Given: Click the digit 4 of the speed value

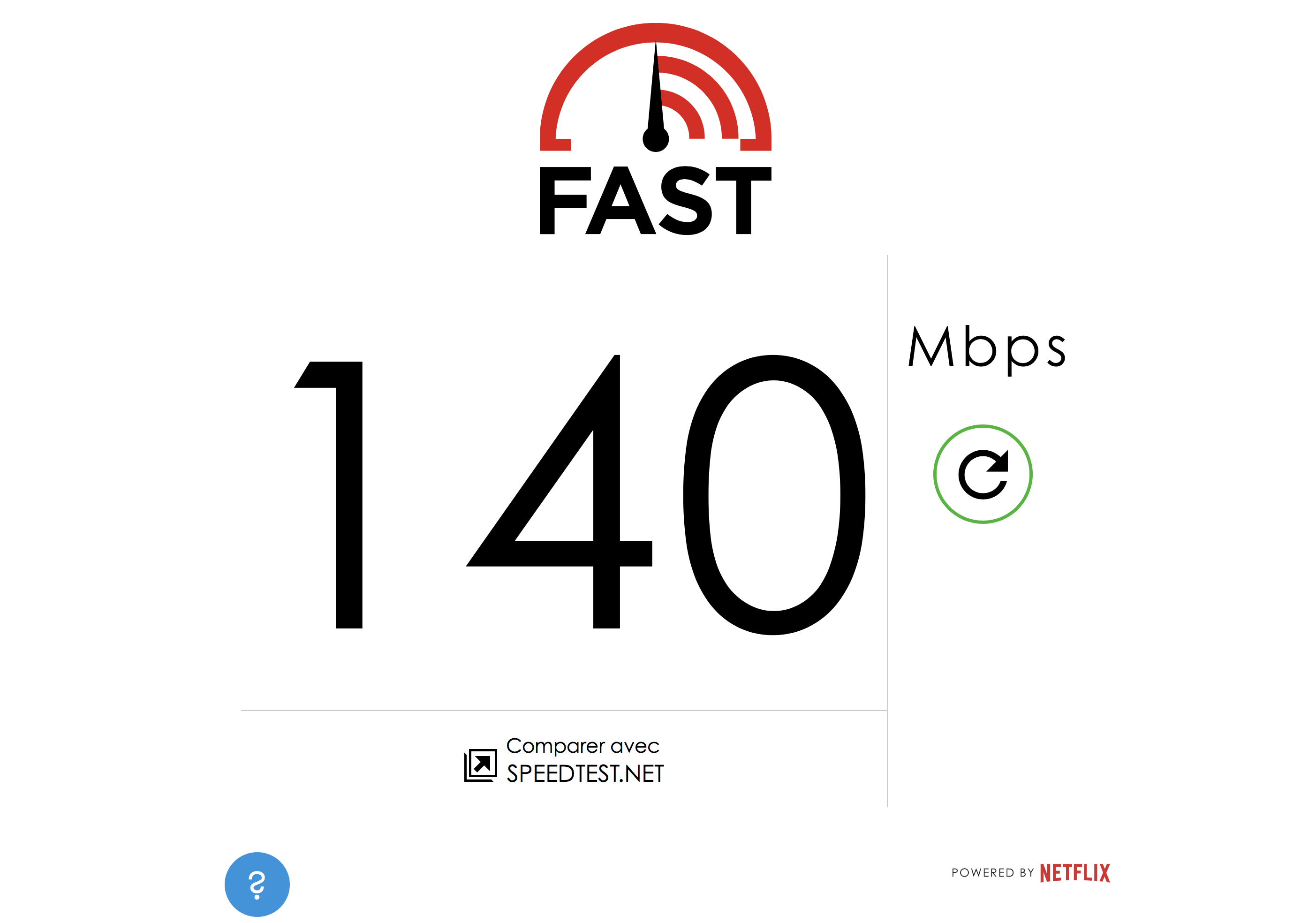Looking at the screenshot, I should (559, 492).
